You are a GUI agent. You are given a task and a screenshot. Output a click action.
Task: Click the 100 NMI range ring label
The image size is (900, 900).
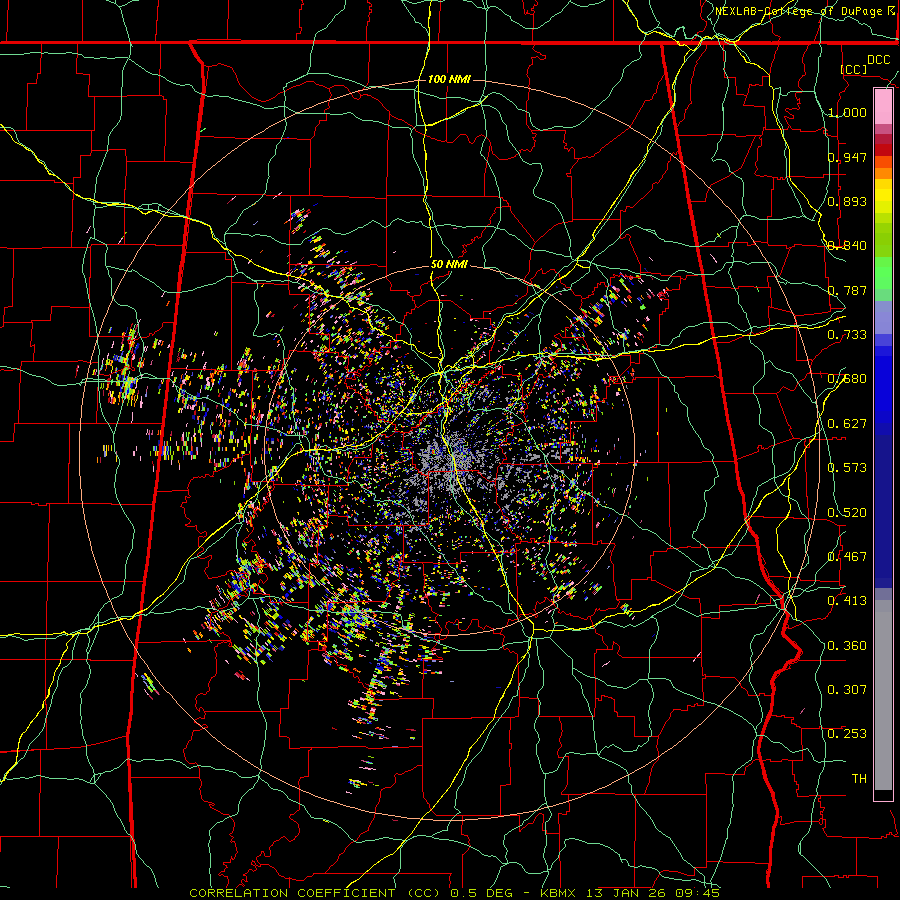pyautogui.click(x=449, y=79)
